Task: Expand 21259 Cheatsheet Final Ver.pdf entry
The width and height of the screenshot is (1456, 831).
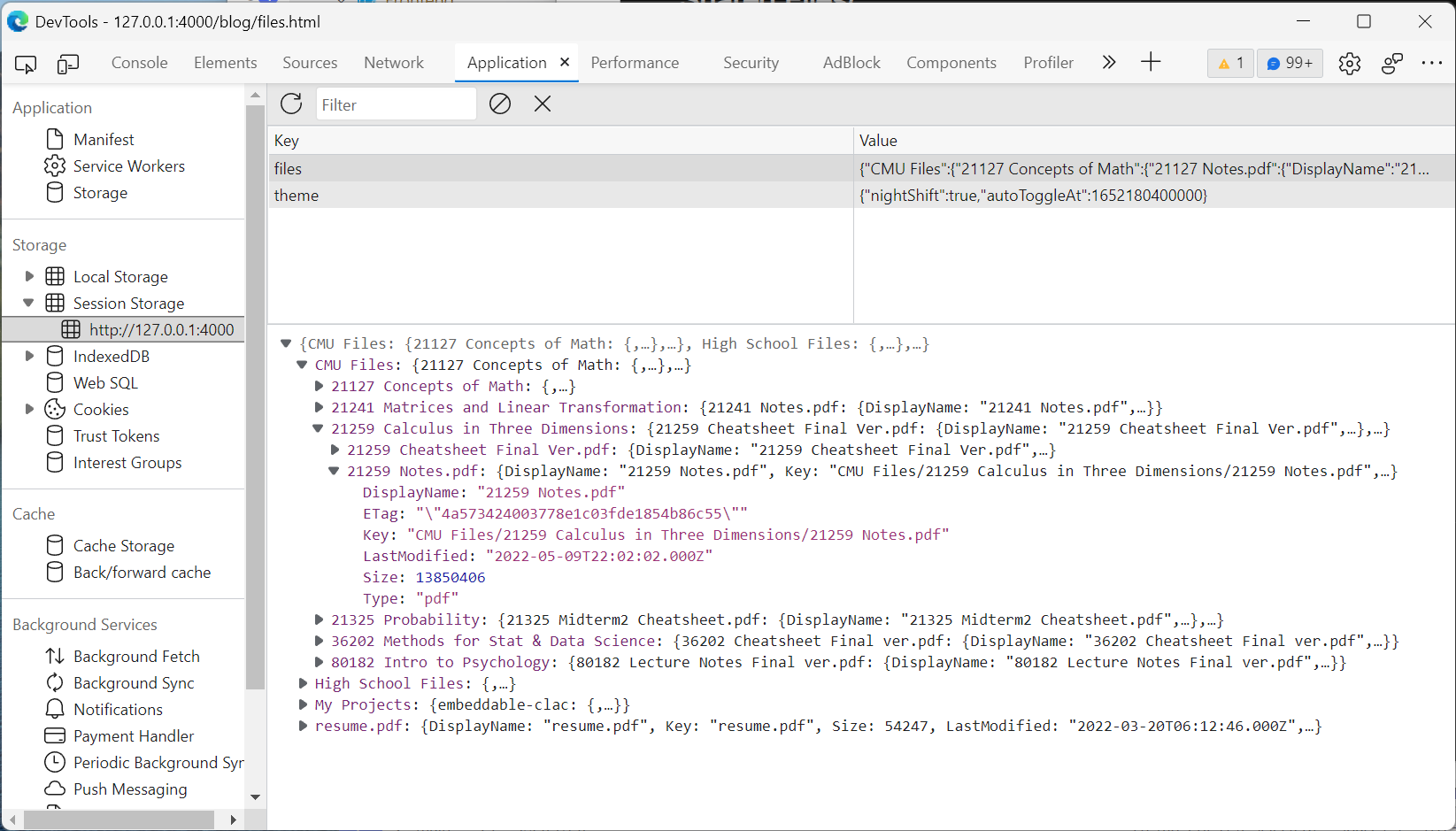Action: (335, 450)
